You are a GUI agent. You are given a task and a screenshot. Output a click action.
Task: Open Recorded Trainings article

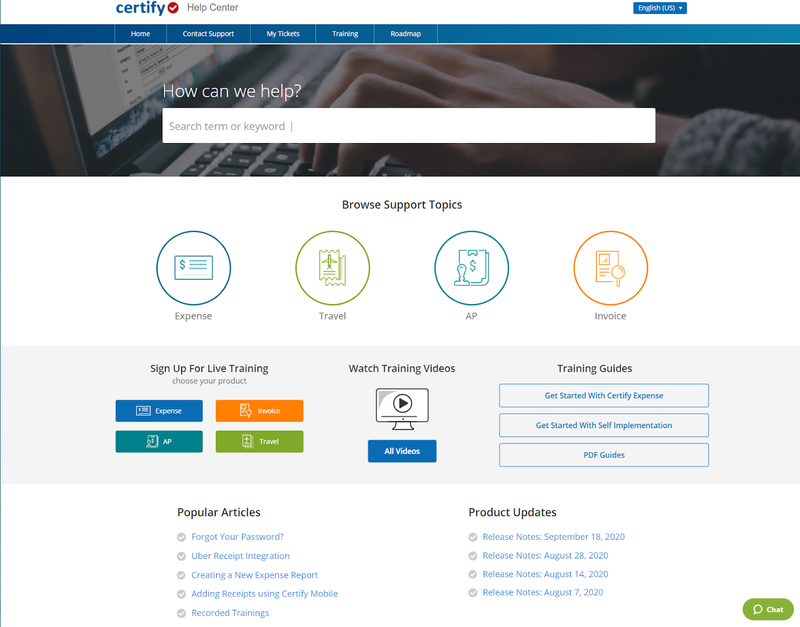(x=230, y=613)
